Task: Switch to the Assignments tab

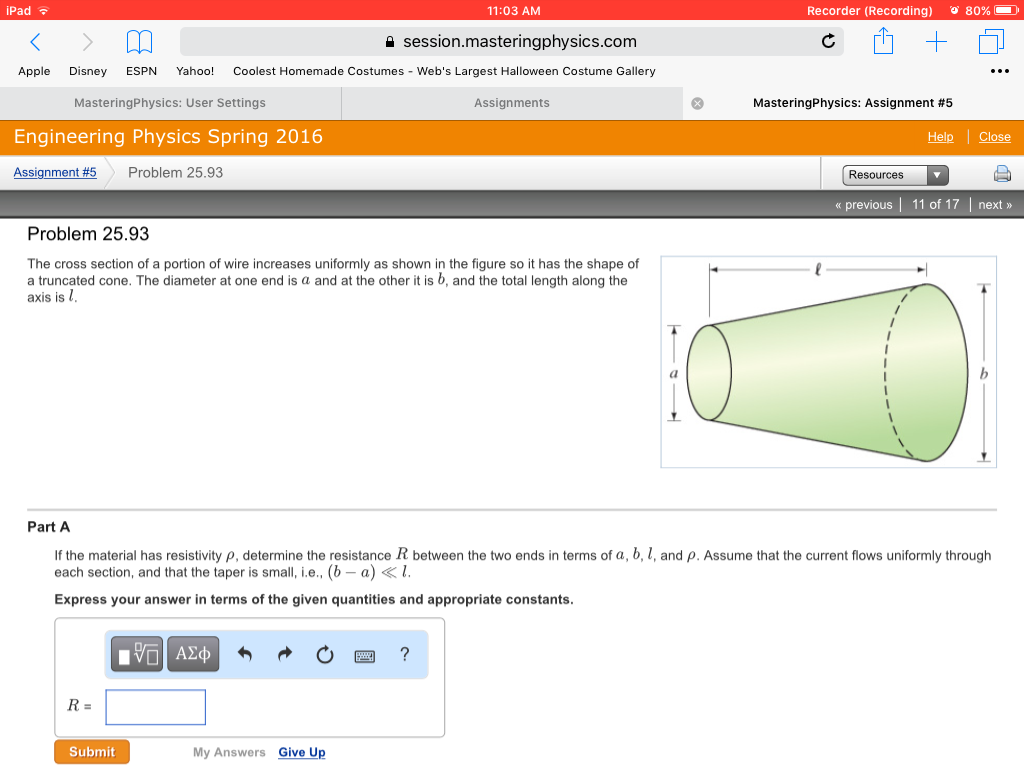Action: click(512, 102)
